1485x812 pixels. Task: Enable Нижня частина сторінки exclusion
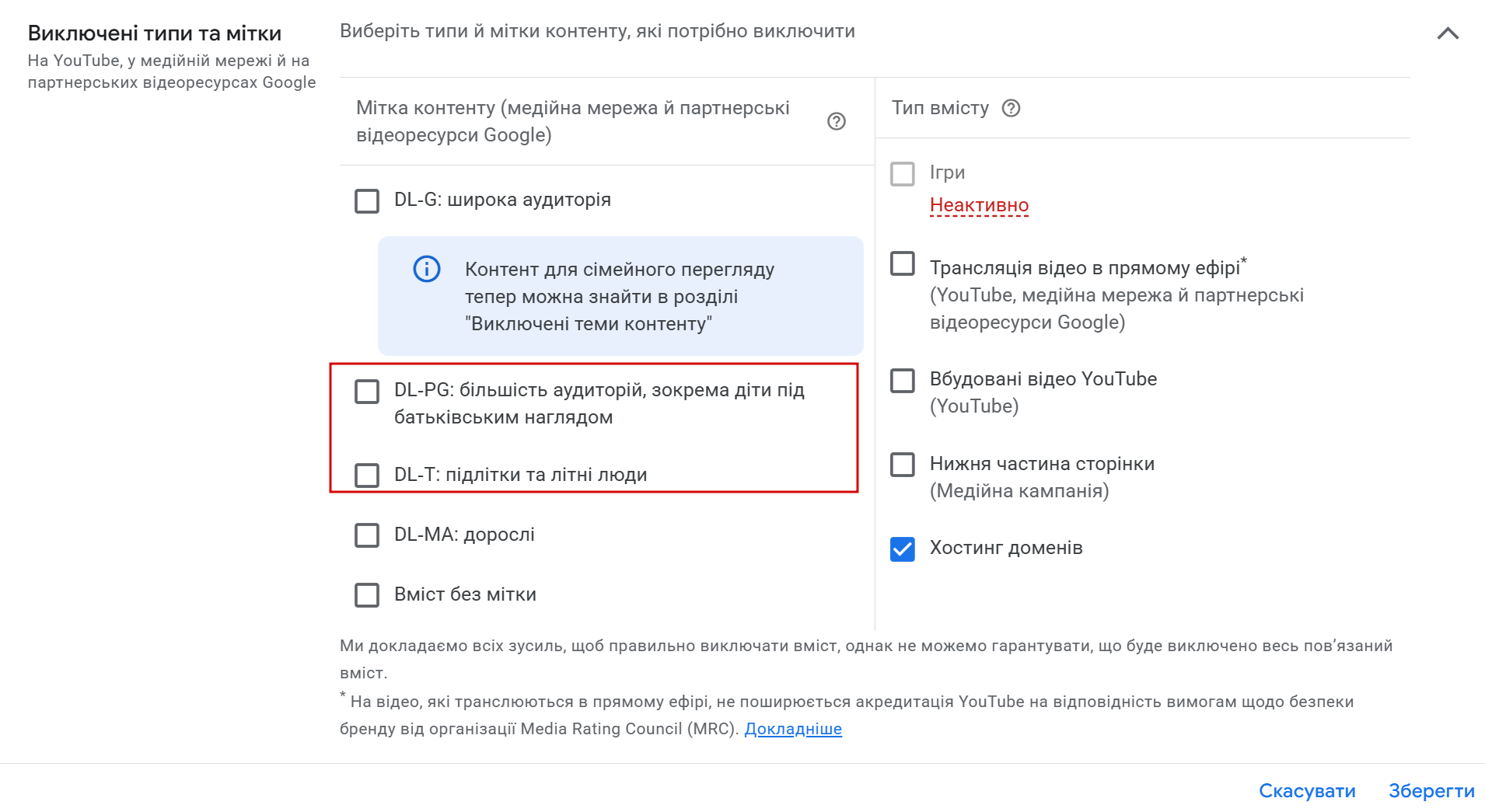pos(902,465)
